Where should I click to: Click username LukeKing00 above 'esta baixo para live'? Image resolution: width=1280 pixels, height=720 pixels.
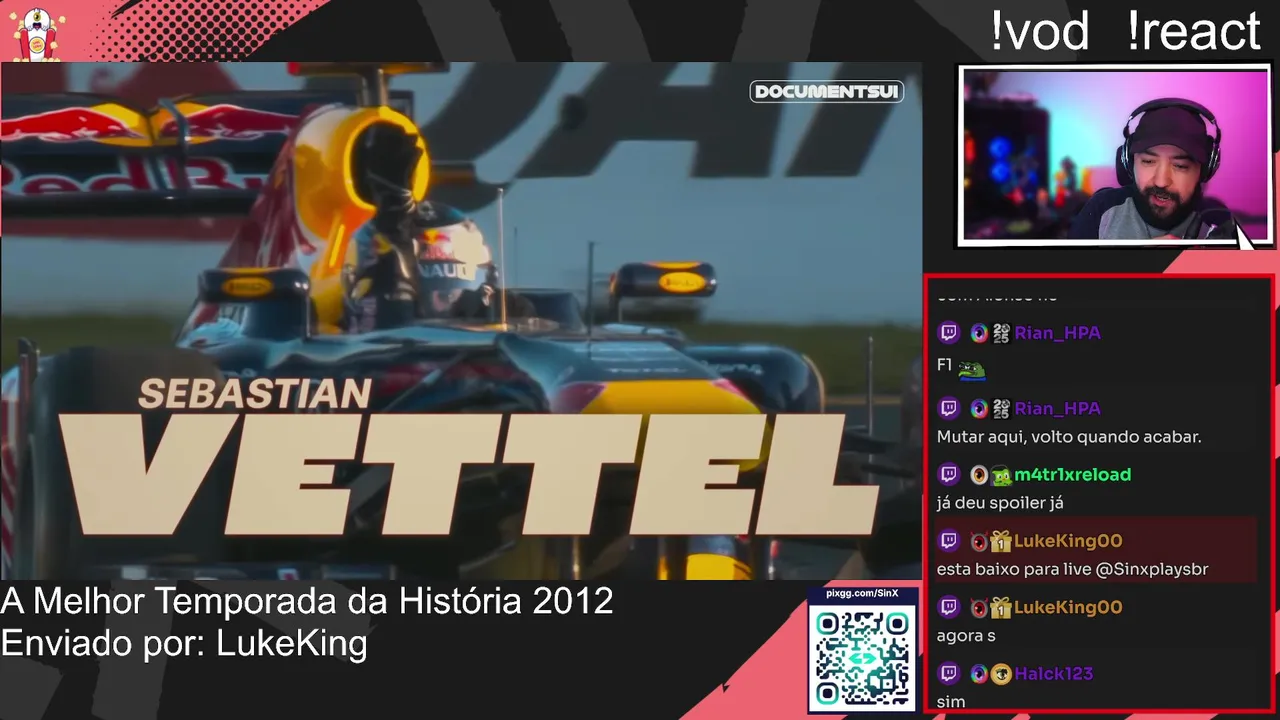(x=1068, y=541)
